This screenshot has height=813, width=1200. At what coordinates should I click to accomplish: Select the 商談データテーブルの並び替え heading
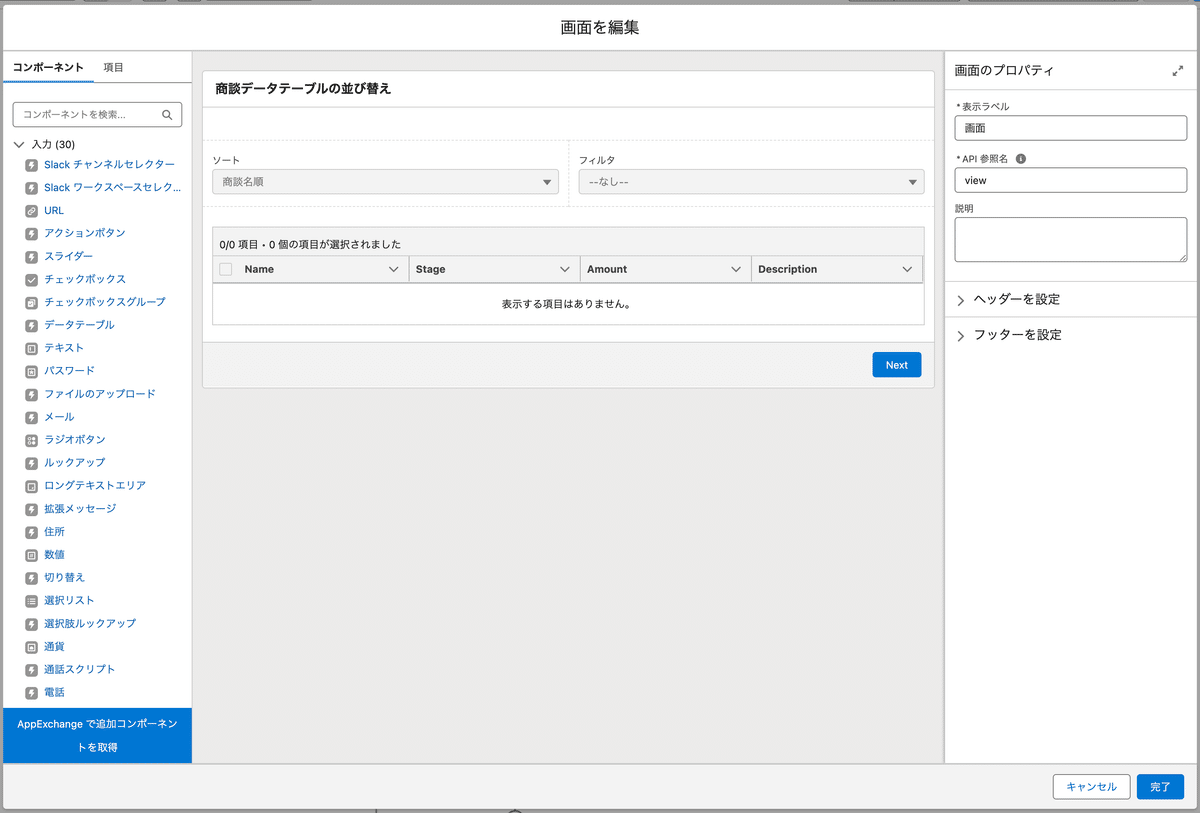(x=303, y=88)
